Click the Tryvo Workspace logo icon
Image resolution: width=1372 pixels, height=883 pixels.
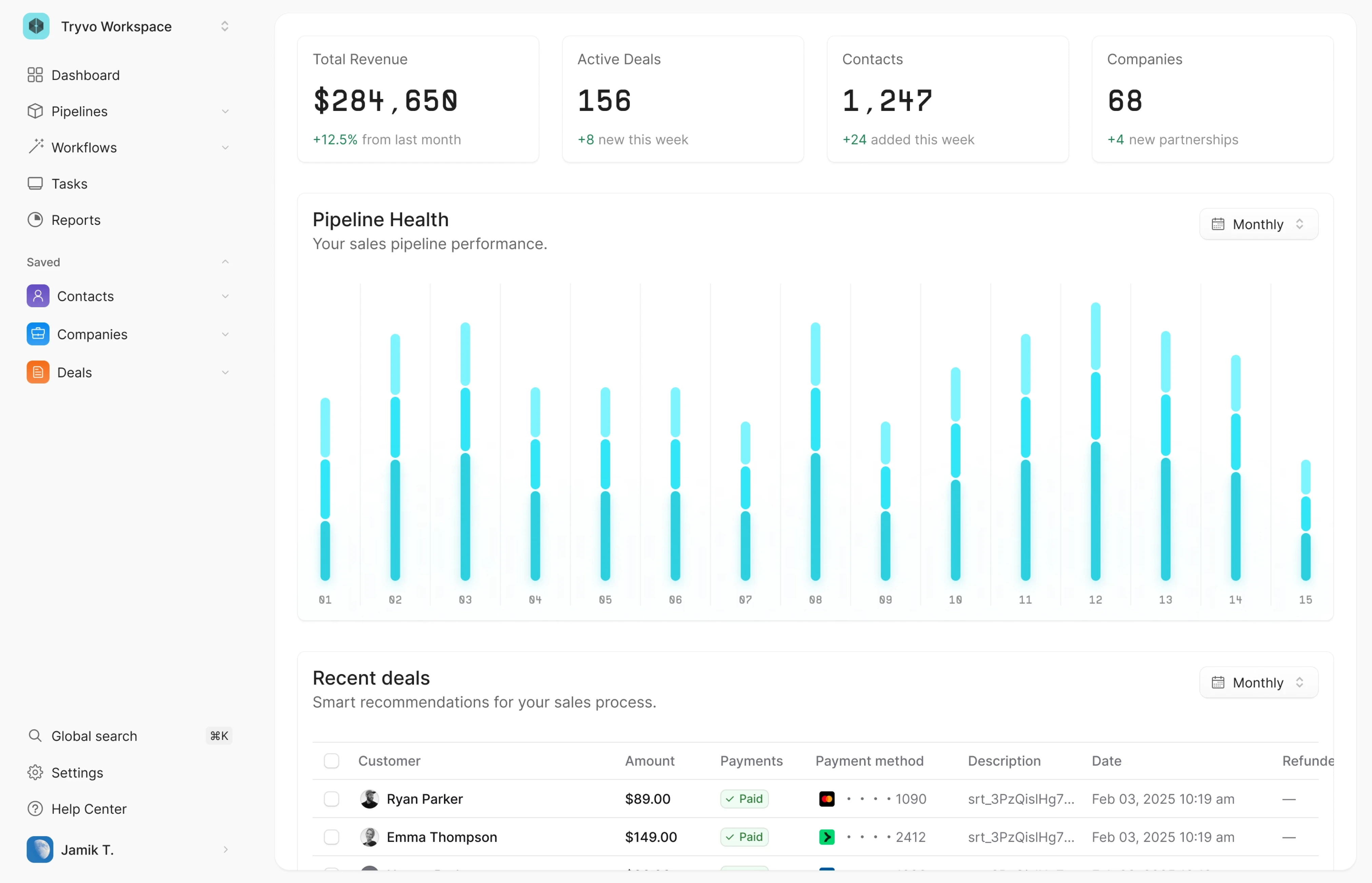[x=36, y=26]
